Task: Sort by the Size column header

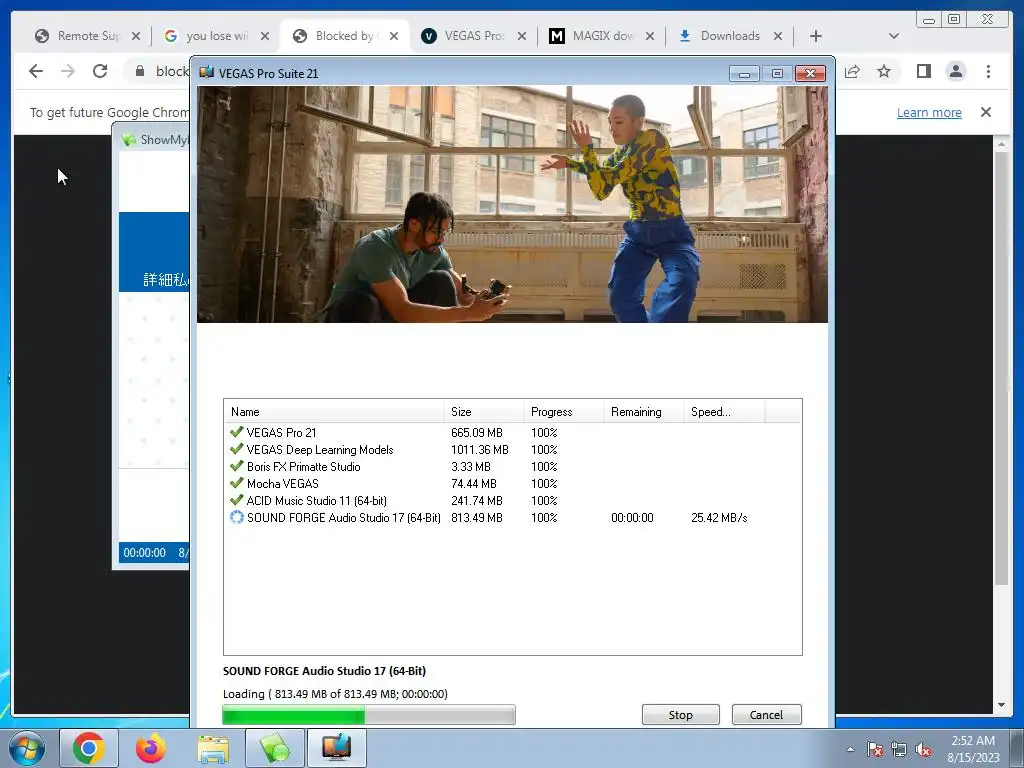Action: pyautogui.click(x=484, y=411)
